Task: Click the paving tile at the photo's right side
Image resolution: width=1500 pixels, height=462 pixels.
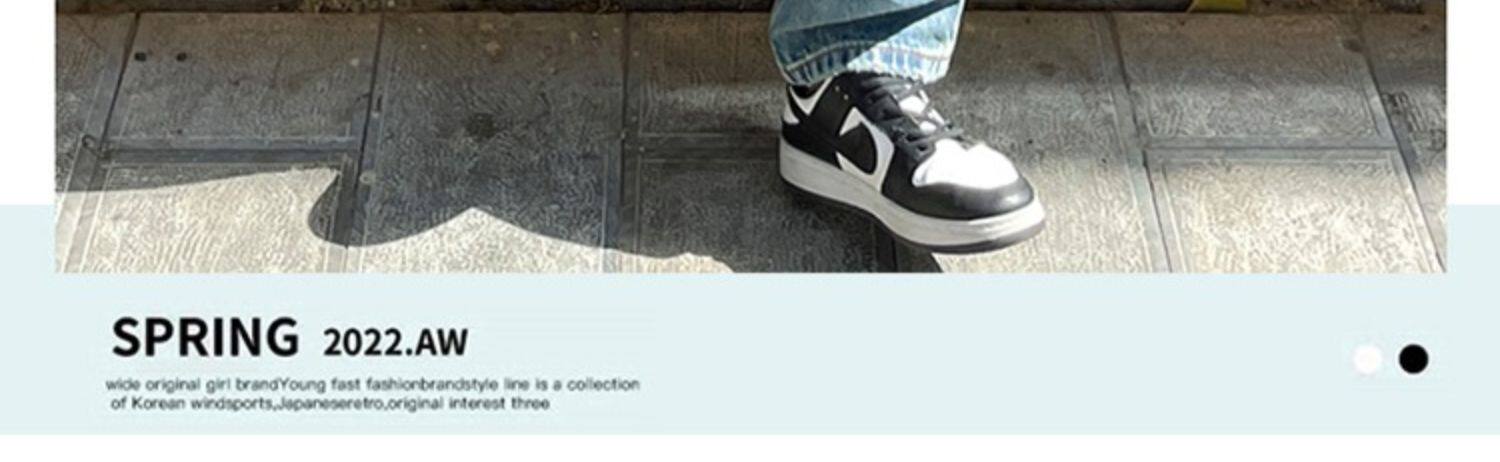Action: 1250,75
